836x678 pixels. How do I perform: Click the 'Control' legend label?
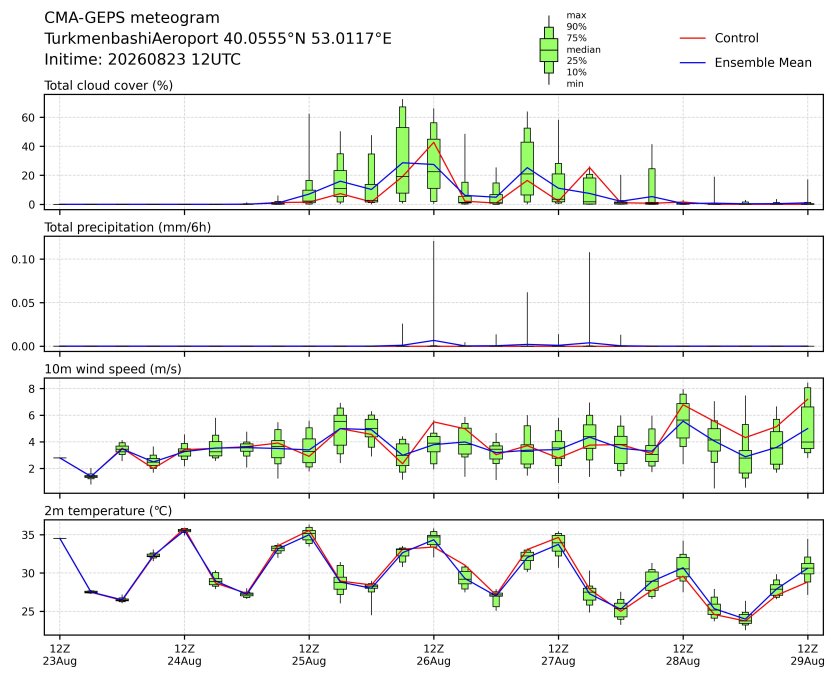pos(736,38)
